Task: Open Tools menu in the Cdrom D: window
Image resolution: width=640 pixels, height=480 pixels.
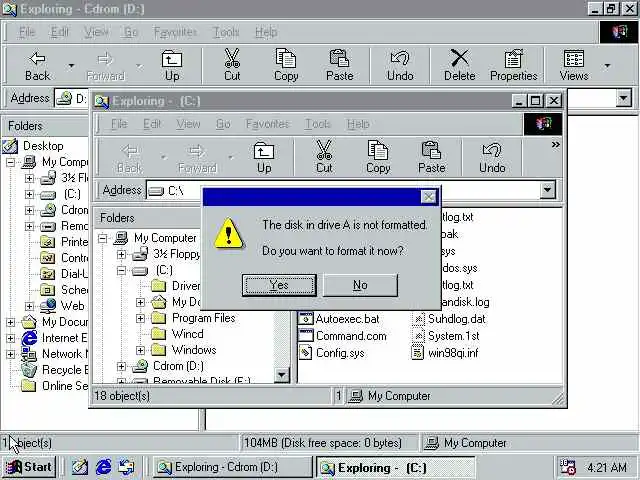Action: (226, 32)
